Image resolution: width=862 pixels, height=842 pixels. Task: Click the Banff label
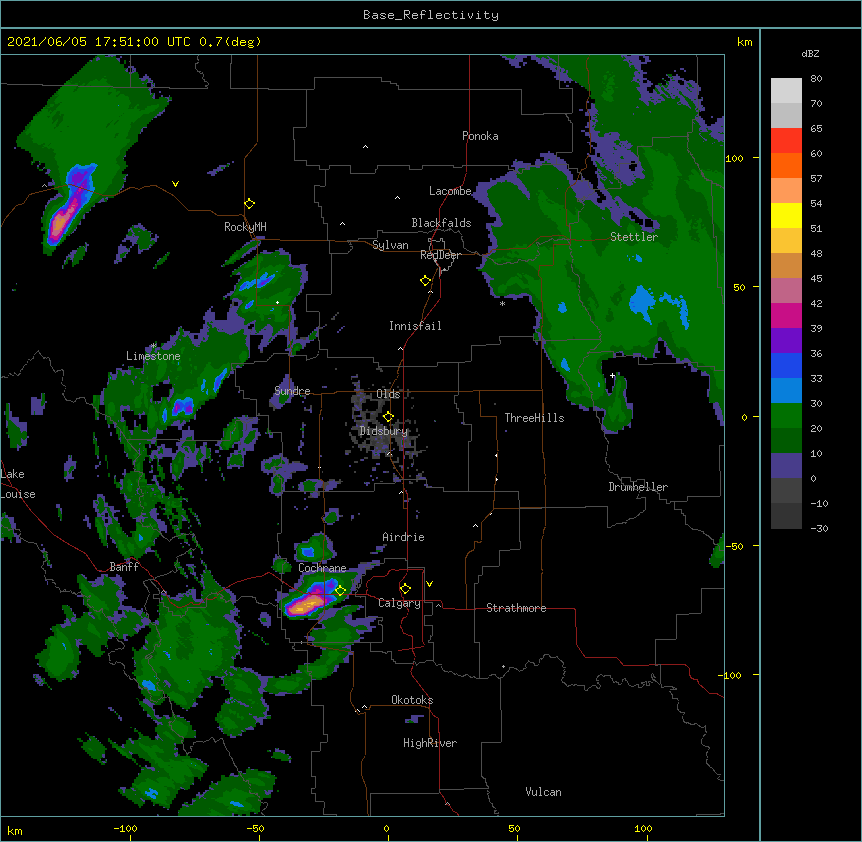(x=124, y=567)
